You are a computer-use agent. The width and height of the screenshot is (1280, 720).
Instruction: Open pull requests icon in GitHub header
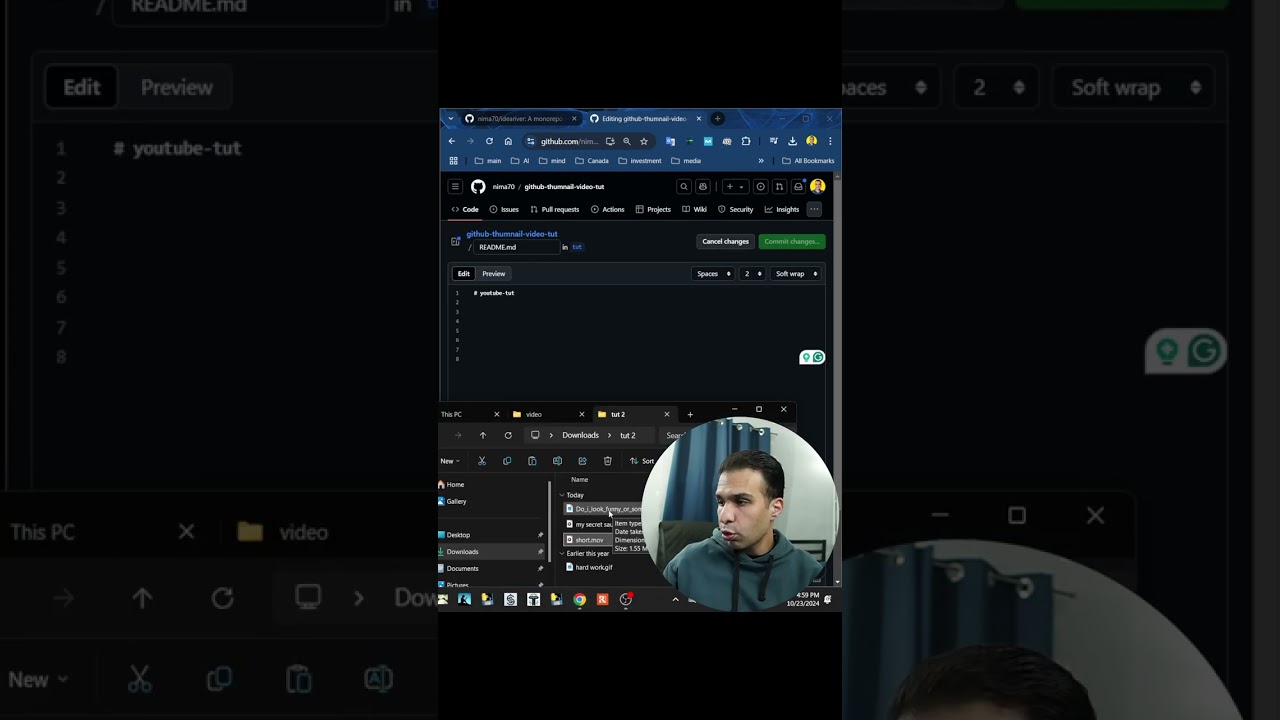pos(779,186)
